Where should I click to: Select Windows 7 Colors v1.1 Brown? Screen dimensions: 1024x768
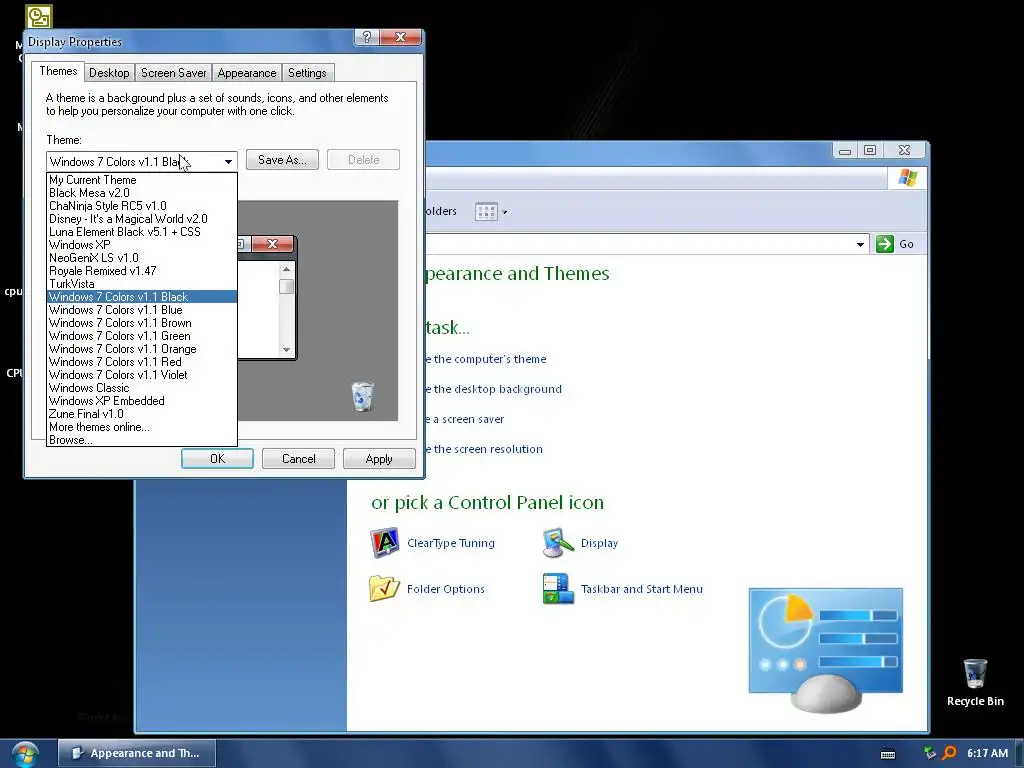(142, 323)
